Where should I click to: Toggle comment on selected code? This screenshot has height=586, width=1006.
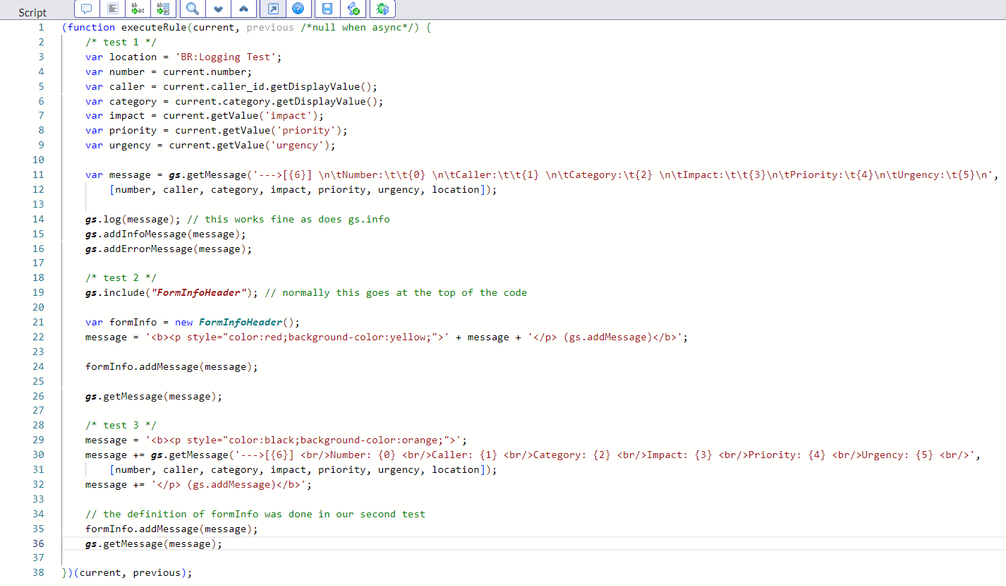pyautogui.click(x=87, y=8)
